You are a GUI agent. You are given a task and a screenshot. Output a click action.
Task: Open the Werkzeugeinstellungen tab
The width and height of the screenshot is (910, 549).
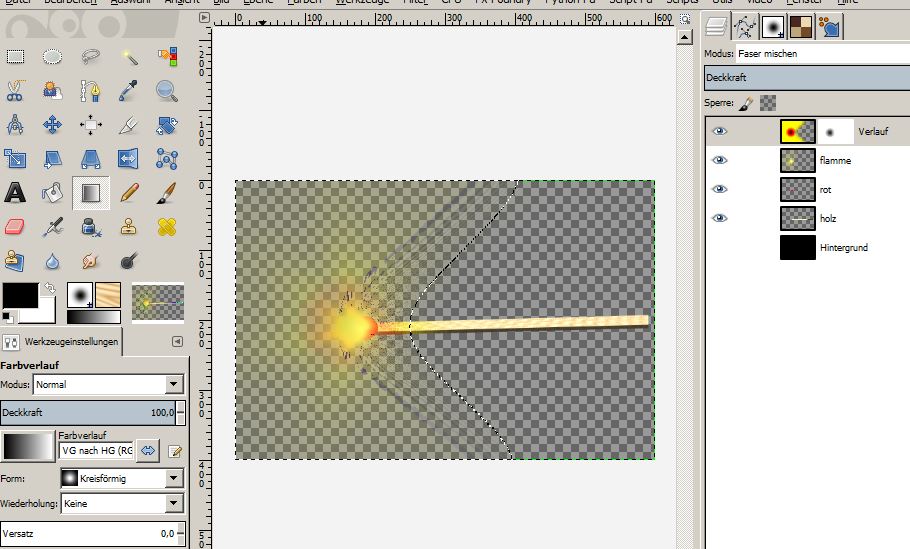pyautogui.click(x=62, y=342)
